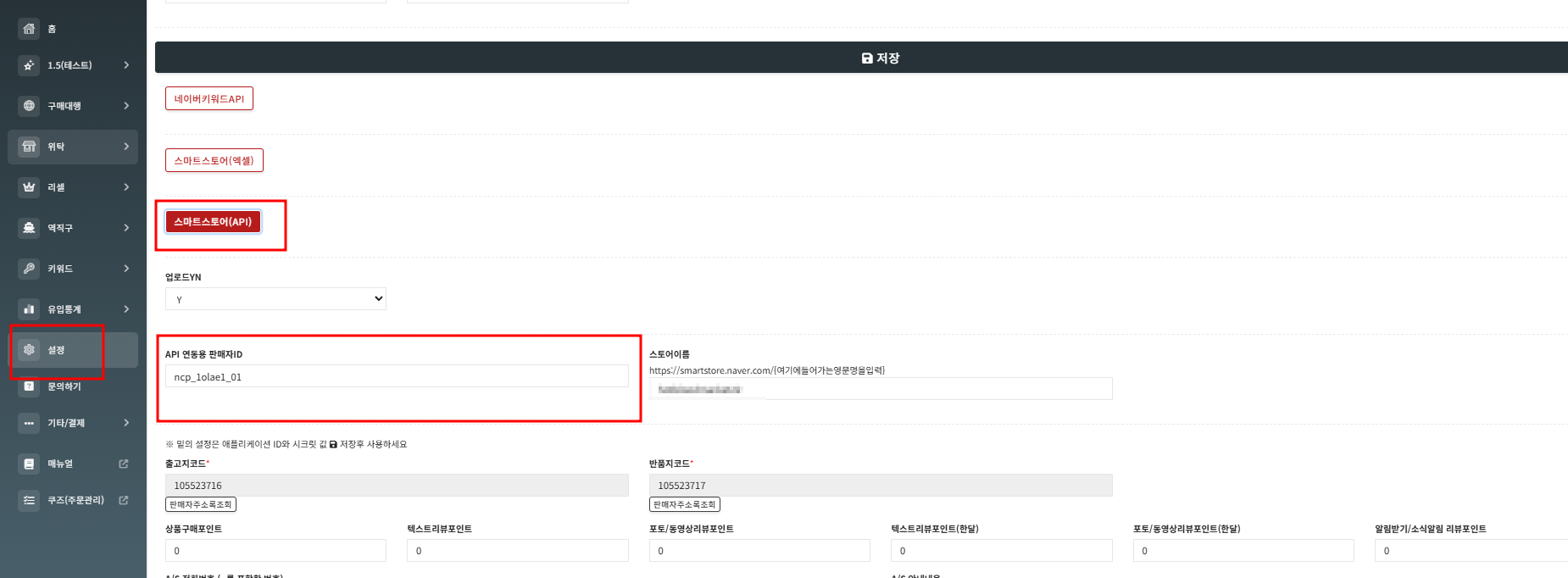The height and width of the screenshot is (578, 1568).
Task: Click the 스마트스토어(API) button
Action: 213,221
